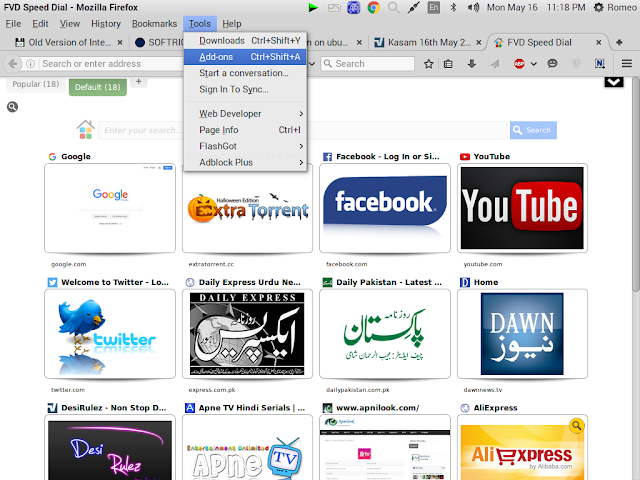Image resolution: width=640 pixels, height=480 pixels.
Task: Click the Adblock Plus toolbar icon
Action: 519,64
